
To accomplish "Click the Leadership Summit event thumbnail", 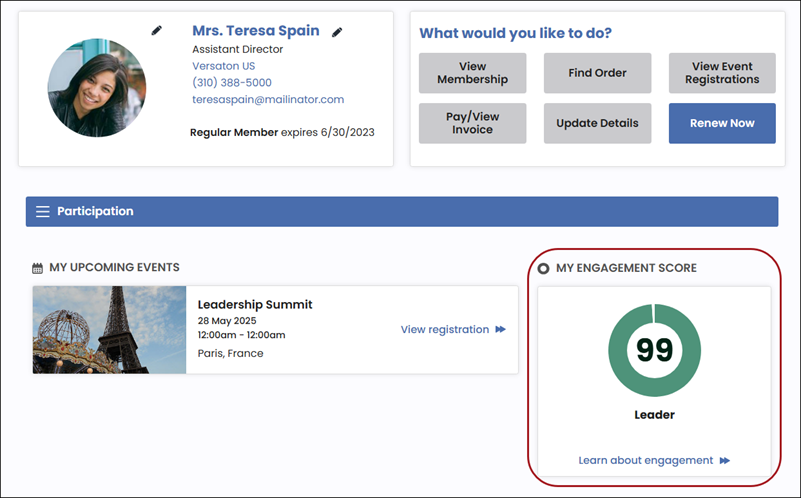I will (109, 329).
